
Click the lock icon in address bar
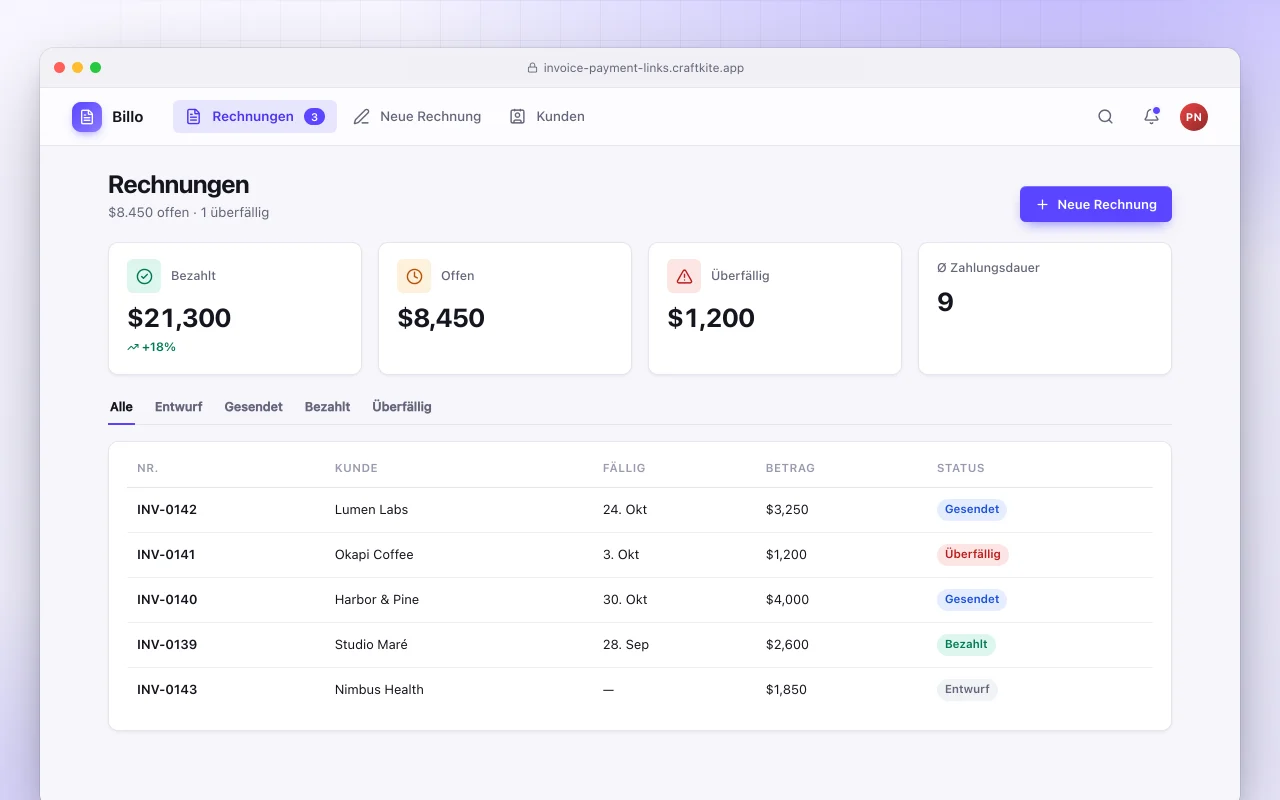tap(532, 68)
